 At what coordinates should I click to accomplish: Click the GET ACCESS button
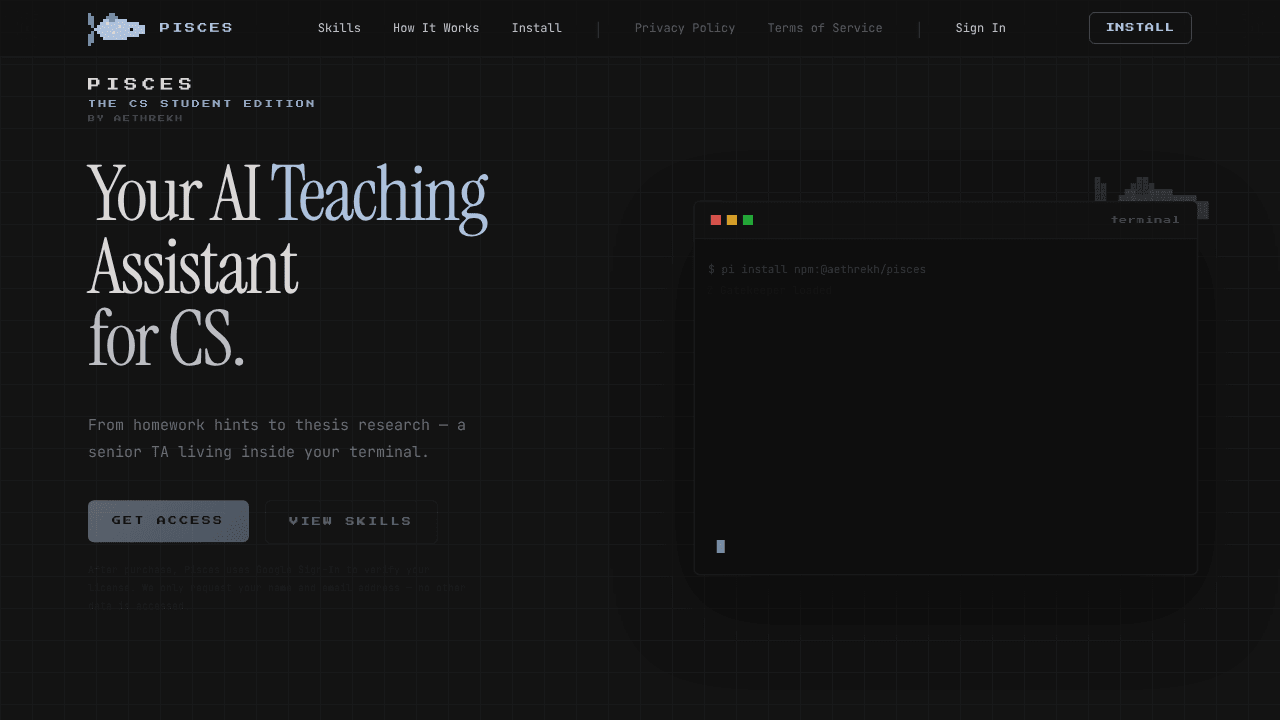pyautogui.click(x=168, y=521)
